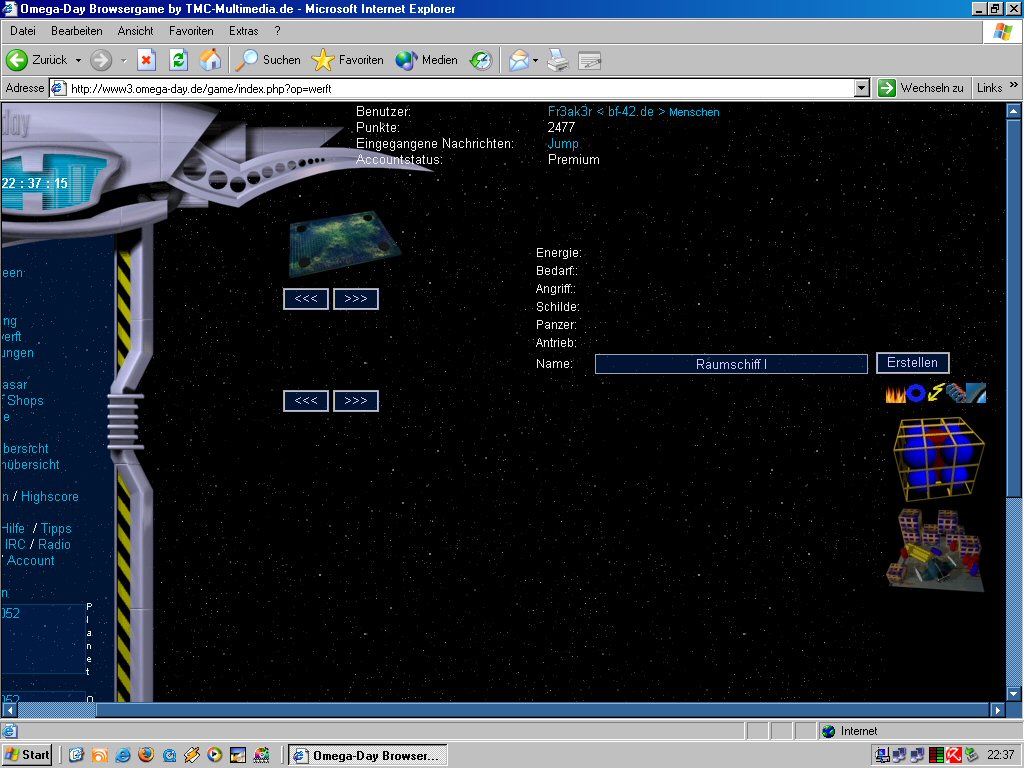
Task: Refresh the page with the green arrows icon
Action: coord(178,60)
